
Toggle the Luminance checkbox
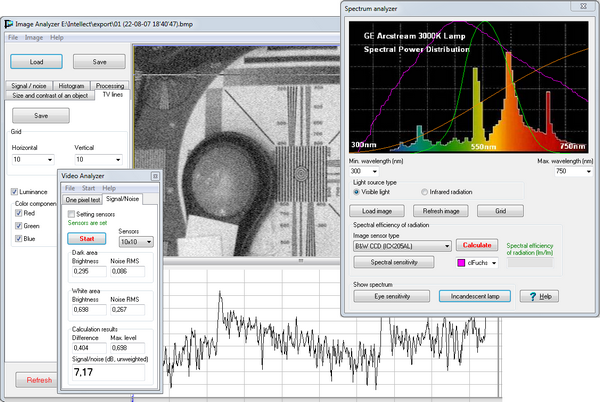(x=14, y=192)
